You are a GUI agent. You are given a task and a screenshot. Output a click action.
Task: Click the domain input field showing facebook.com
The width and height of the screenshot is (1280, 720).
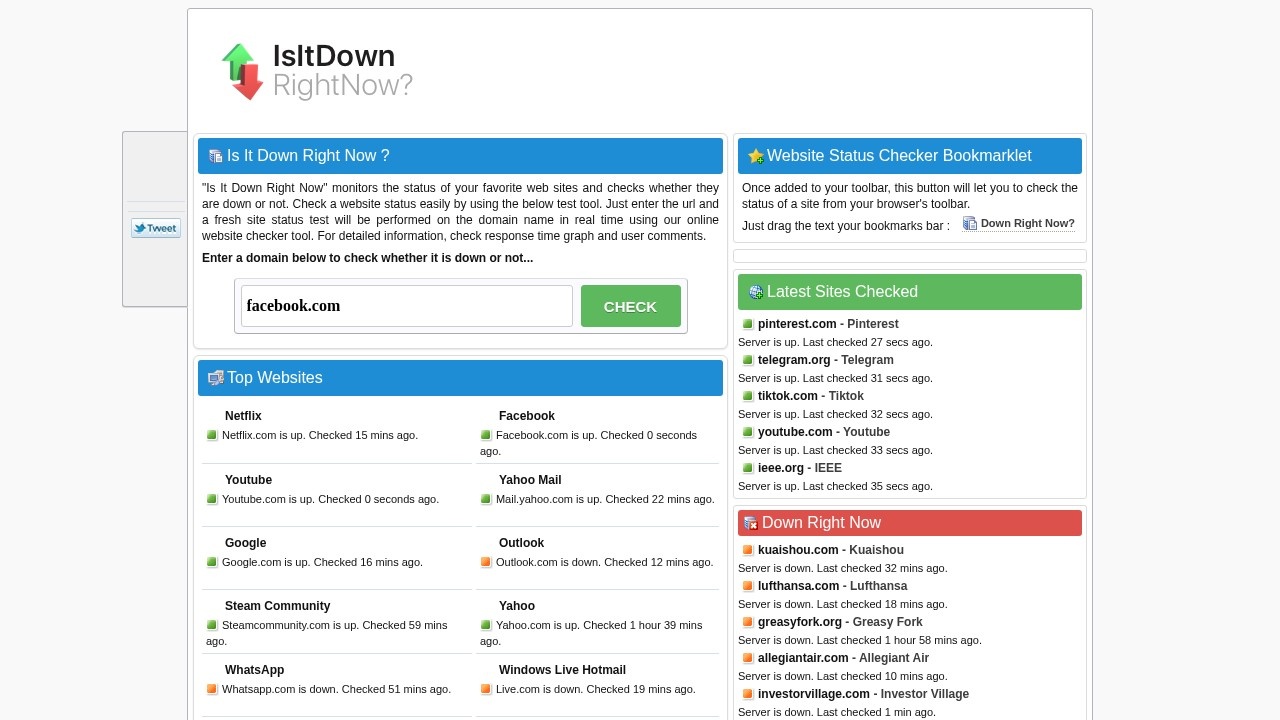(x=407, y=306)
